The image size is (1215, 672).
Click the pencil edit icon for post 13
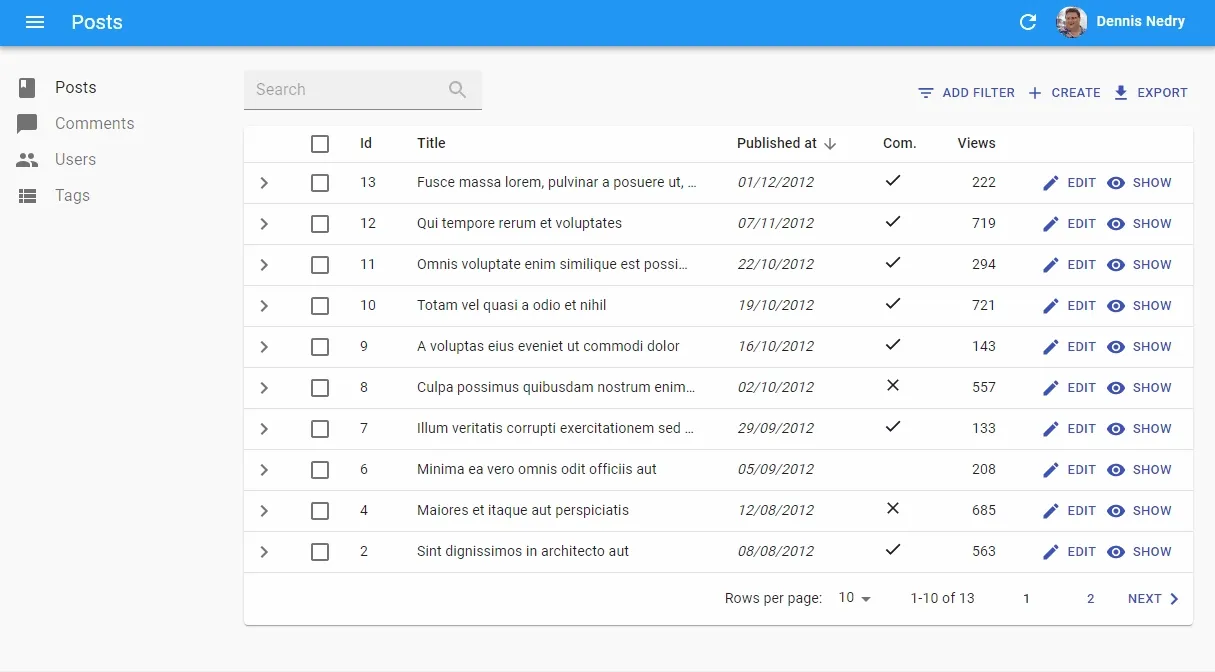tap(1050, 183)
